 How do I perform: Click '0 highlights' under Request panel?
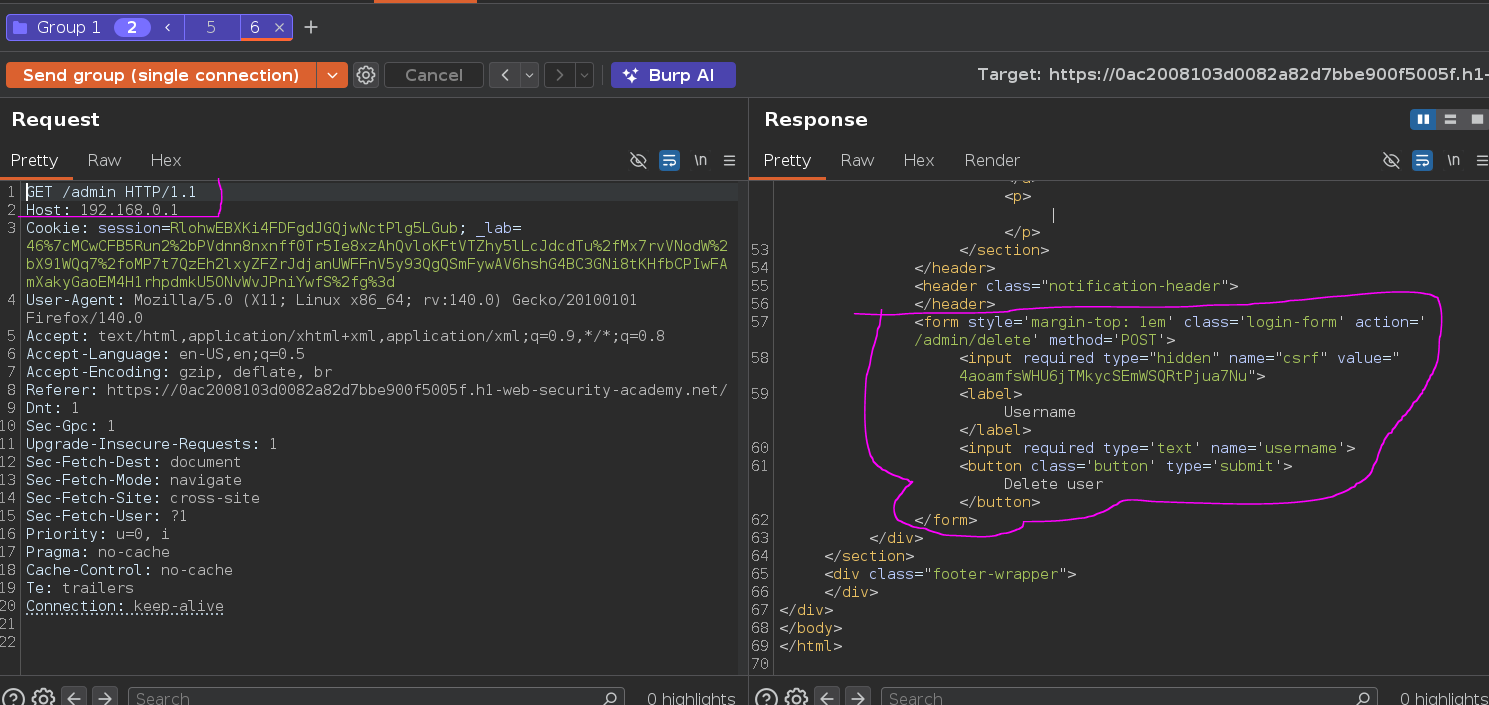691,698
